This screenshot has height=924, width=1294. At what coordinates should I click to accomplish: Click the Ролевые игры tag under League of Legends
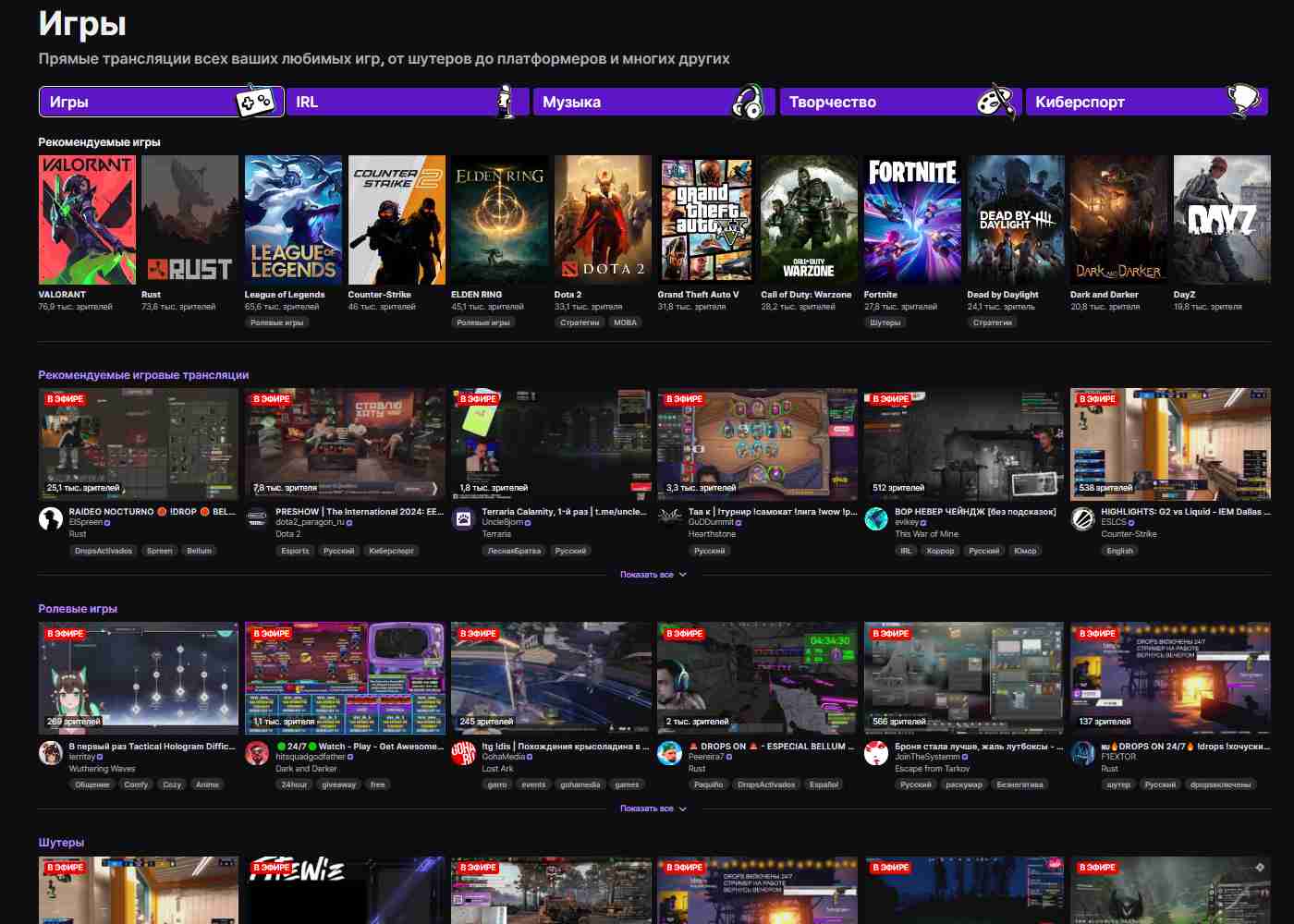point(276,322)
